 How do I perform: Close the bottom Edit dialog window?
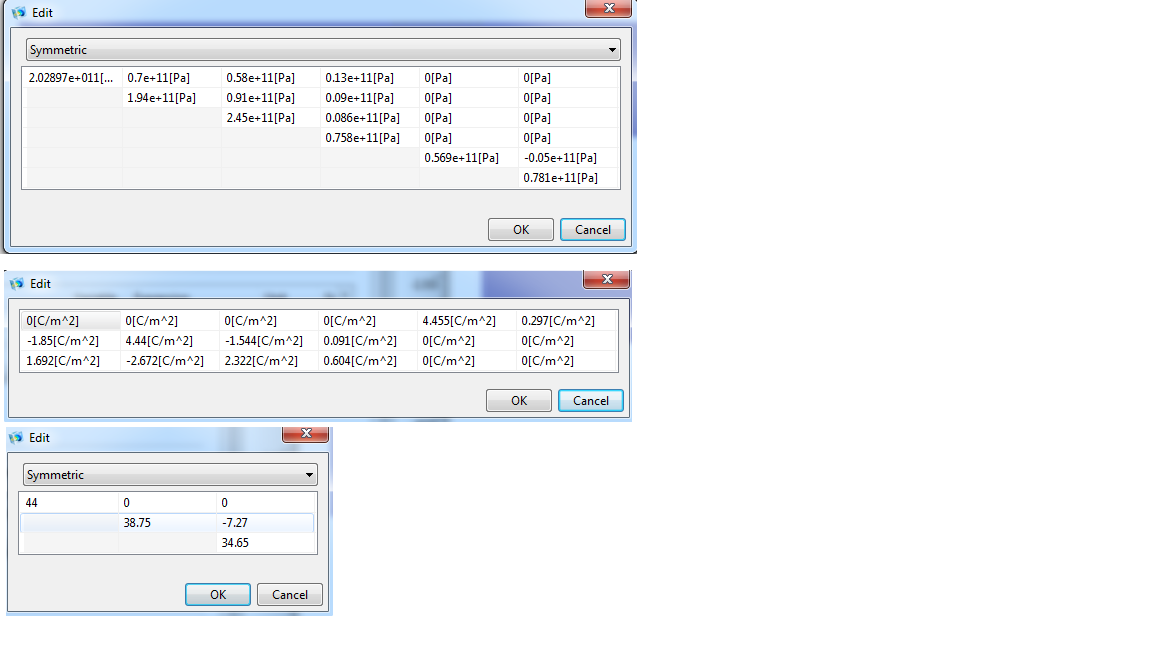[x=305, y=433]
